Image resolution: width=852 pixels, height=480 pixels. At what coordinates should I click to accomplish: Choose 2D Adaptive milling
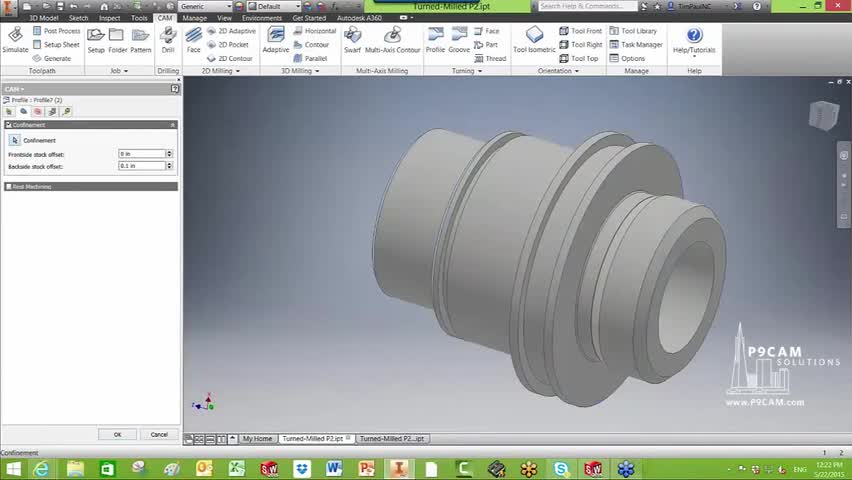pos(231,31)
